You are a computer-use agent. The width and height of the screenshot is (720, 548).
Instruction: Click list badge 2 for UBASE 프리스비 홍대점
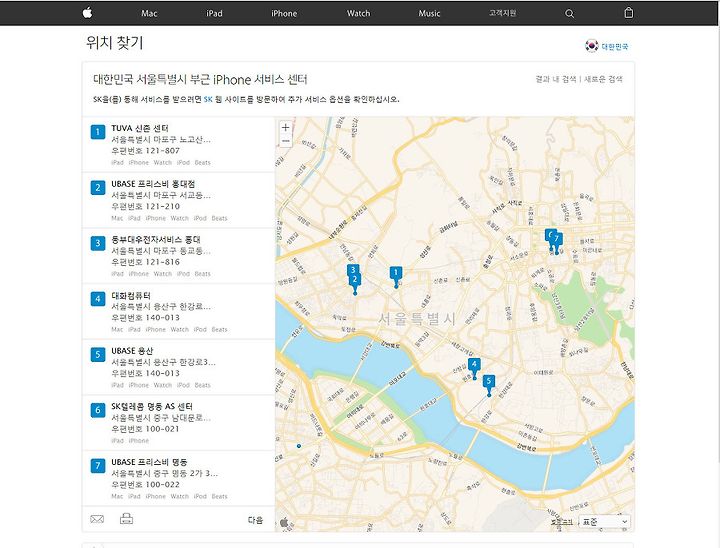(97, 188)
